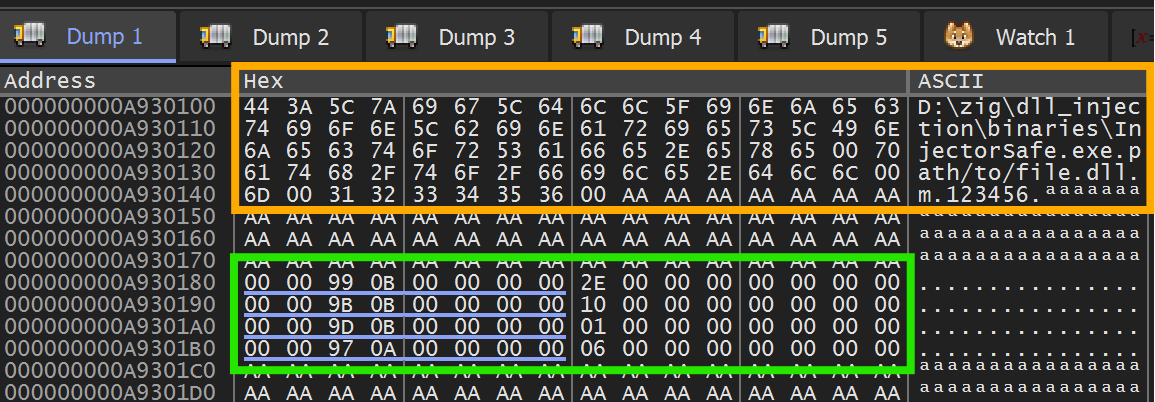Click the Dump 3 truck icon
The height and width of the screenshot is (402, 1155).
coord(402,34)
